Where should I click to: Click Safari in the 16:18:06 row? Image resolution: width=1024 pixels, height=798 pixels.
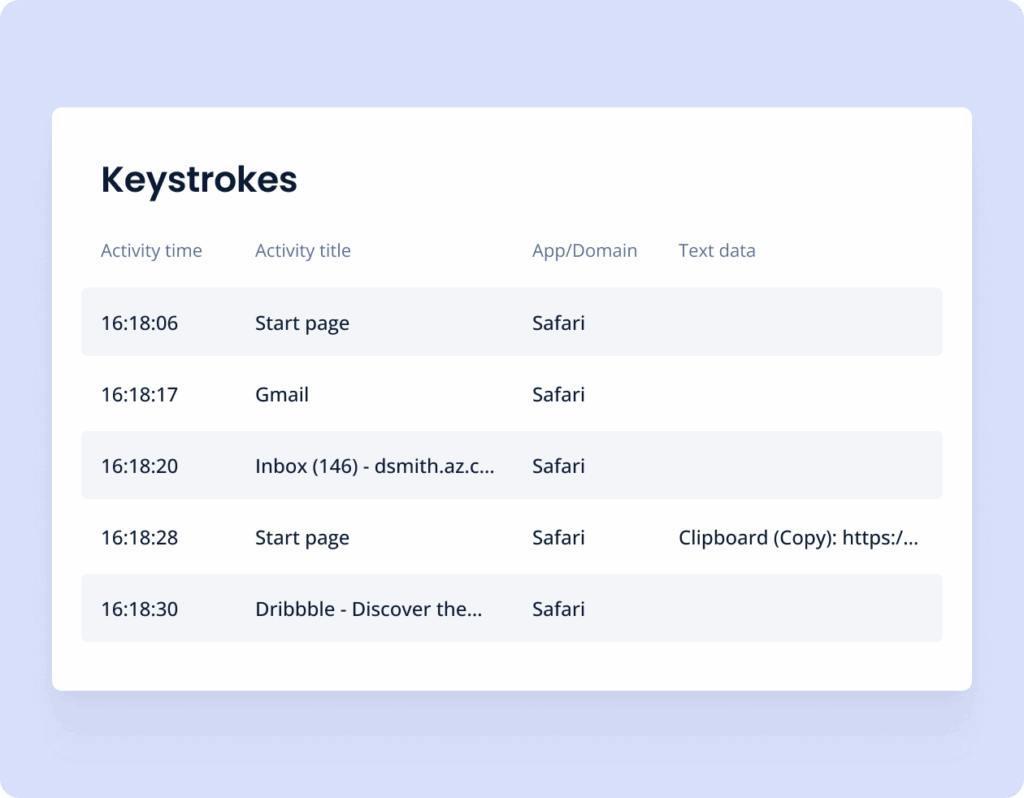[558, 323]
